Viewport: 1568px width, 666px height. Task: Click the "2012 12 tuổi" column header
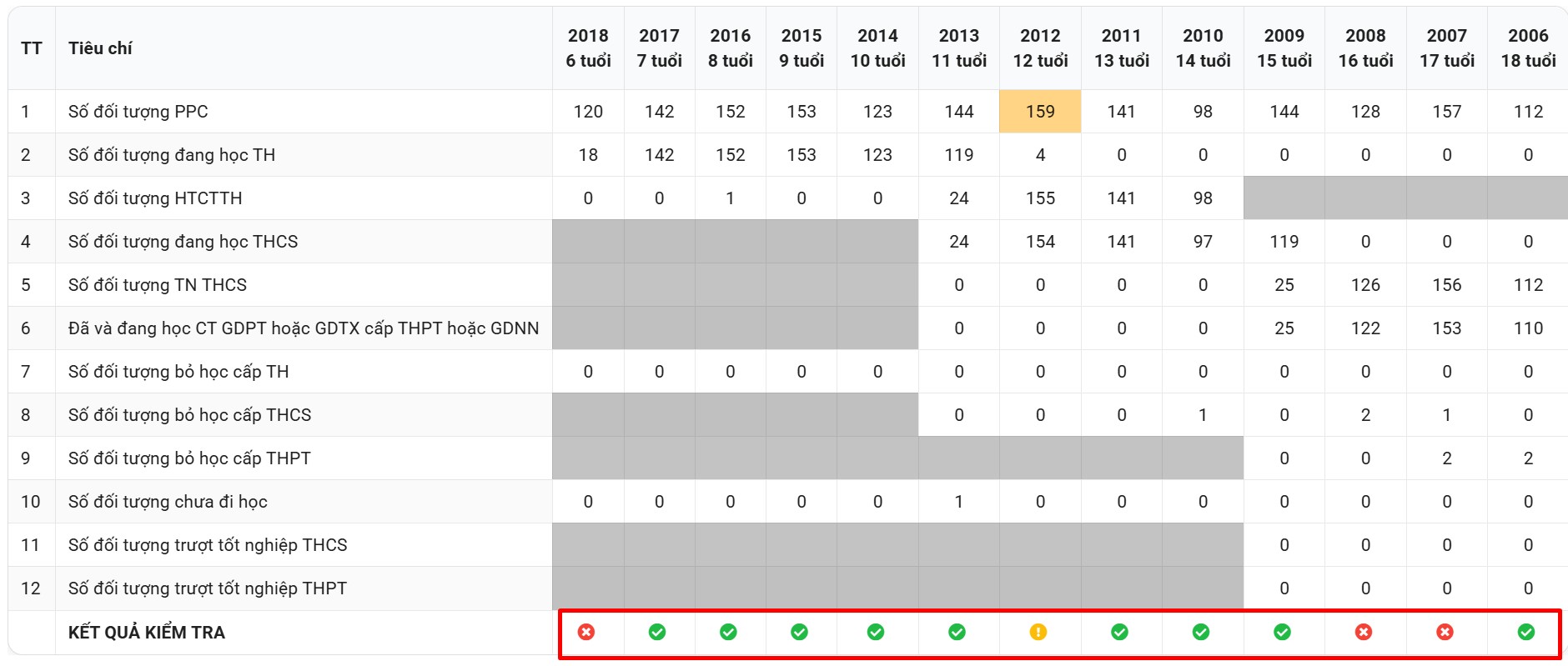pyautogui.click(x=1040, y=48)
